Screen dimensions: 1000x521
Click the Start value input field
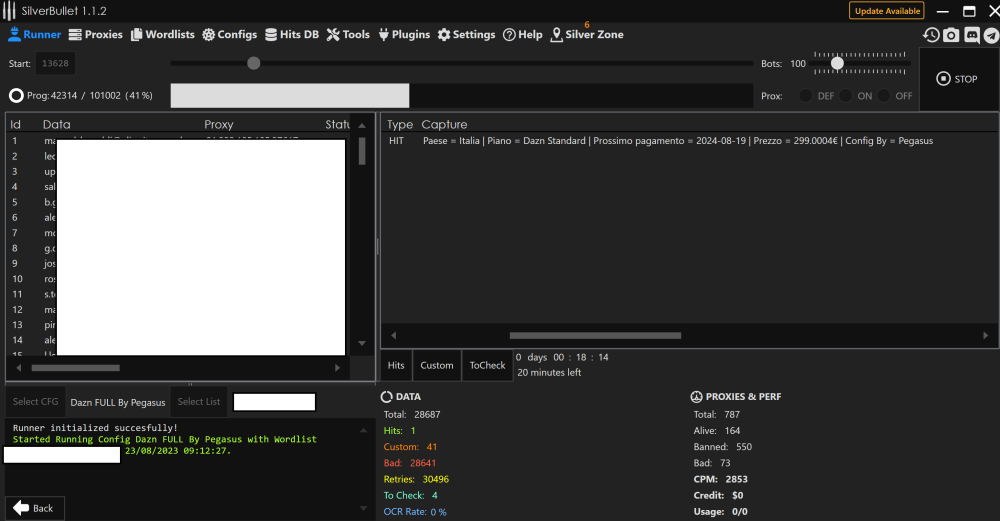pos(54,64)
